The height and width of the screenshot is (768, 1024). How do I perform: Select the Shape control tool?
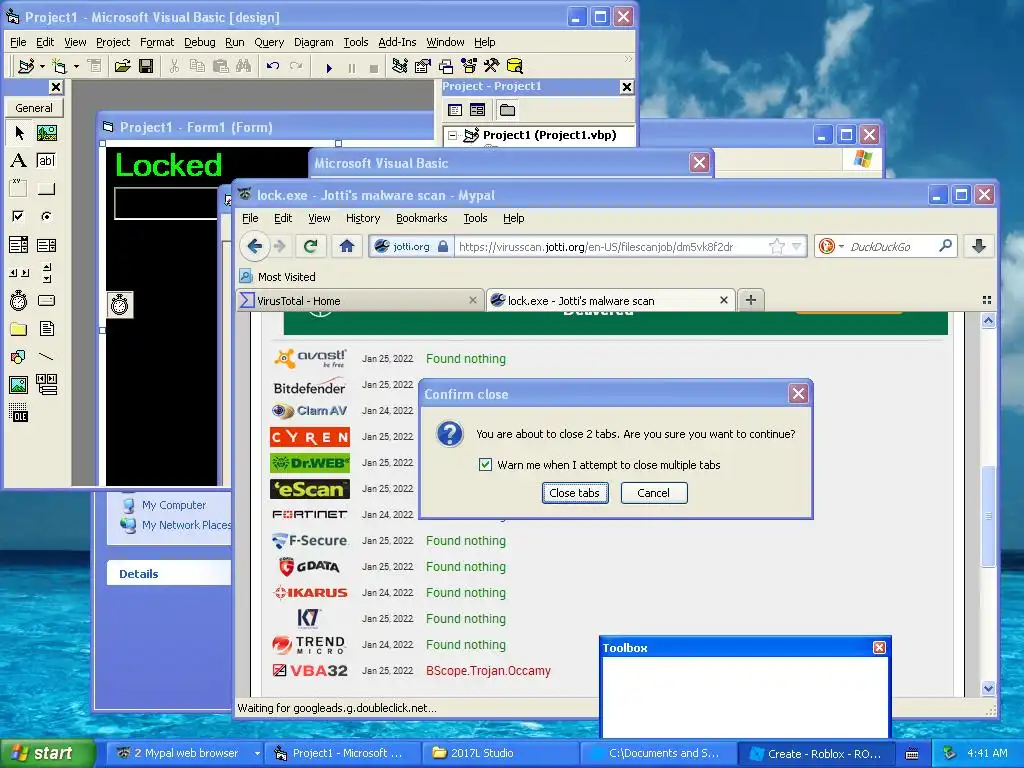pos(19,357)
